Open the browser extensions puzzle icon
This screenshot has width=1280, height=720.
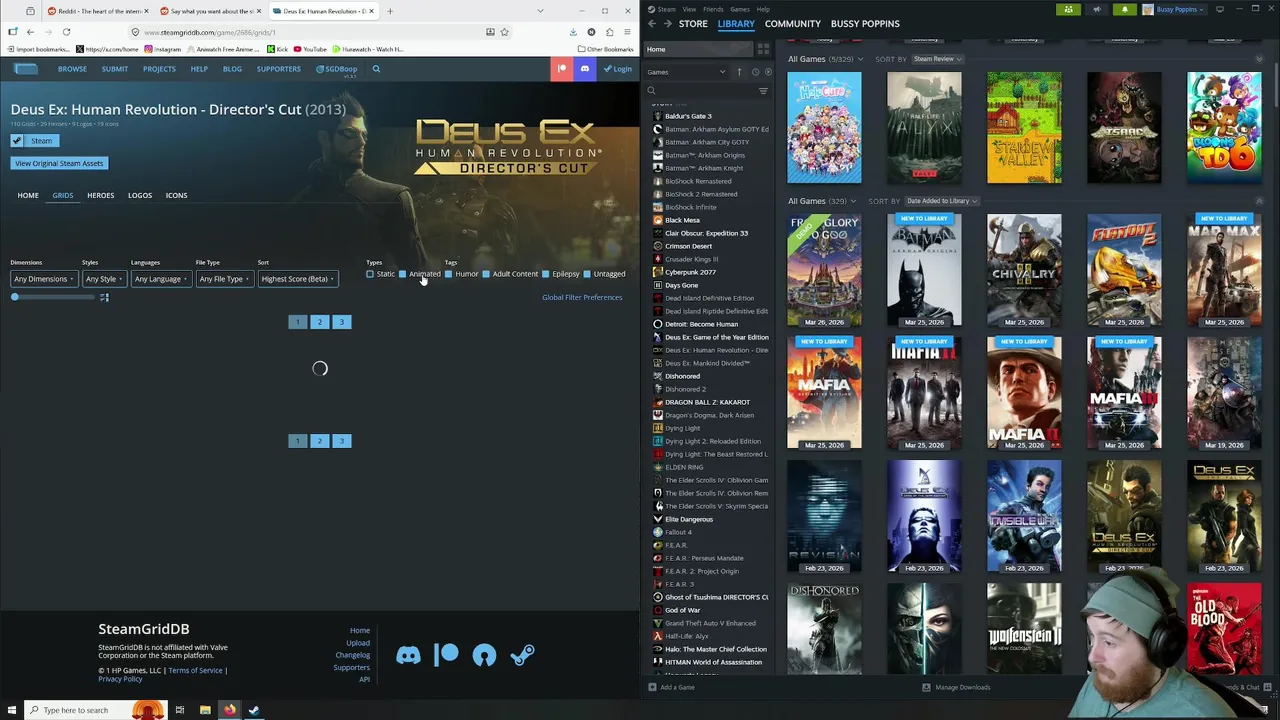(609, 32)
